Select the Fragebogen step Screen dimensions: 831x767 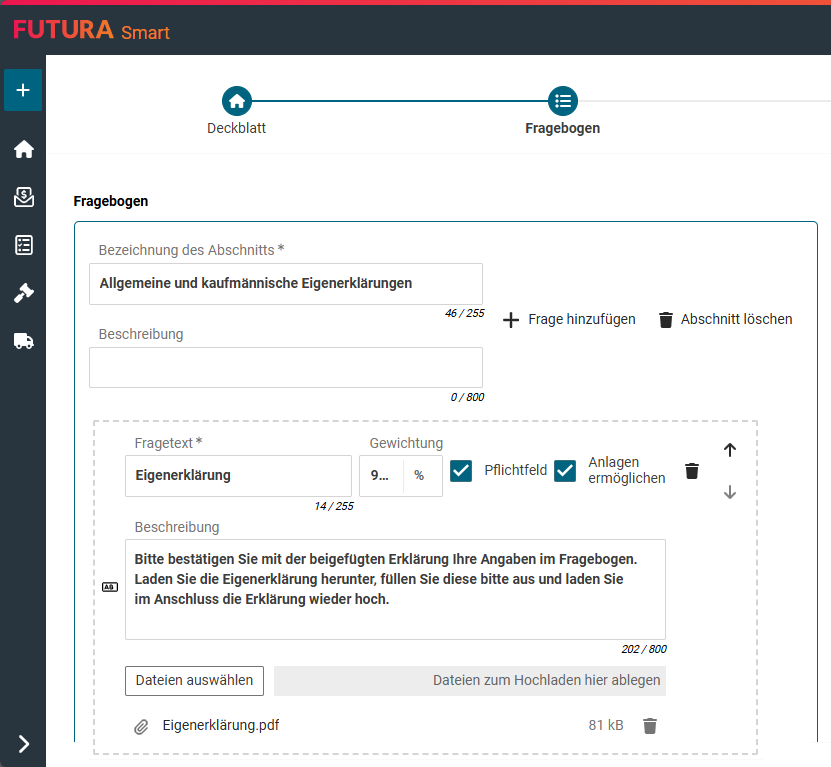click(563, 102)
